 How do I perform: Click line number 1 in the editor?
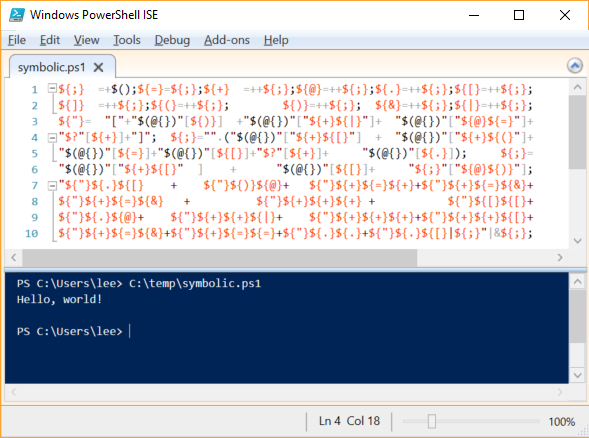pyautogui.click(x=34, y=90)
